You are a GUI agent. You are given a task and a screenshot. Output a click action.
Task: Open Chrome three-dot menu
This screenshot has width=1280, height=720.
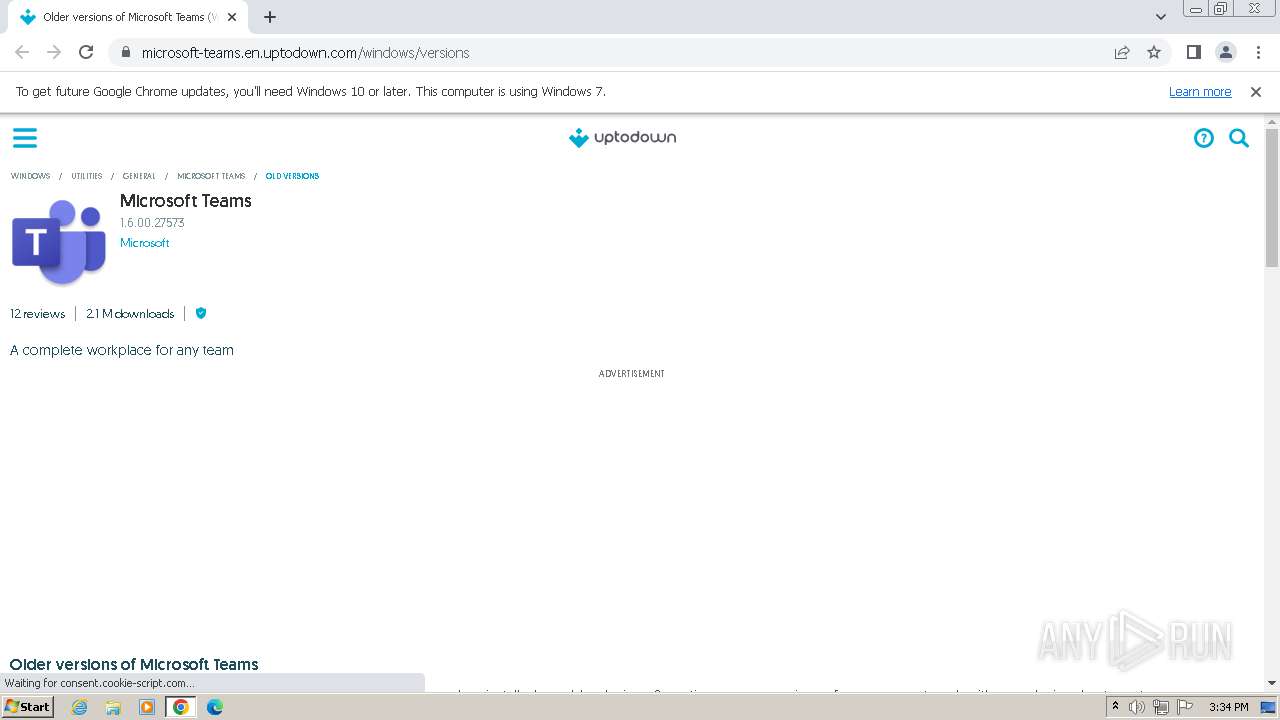[1258, 52]
